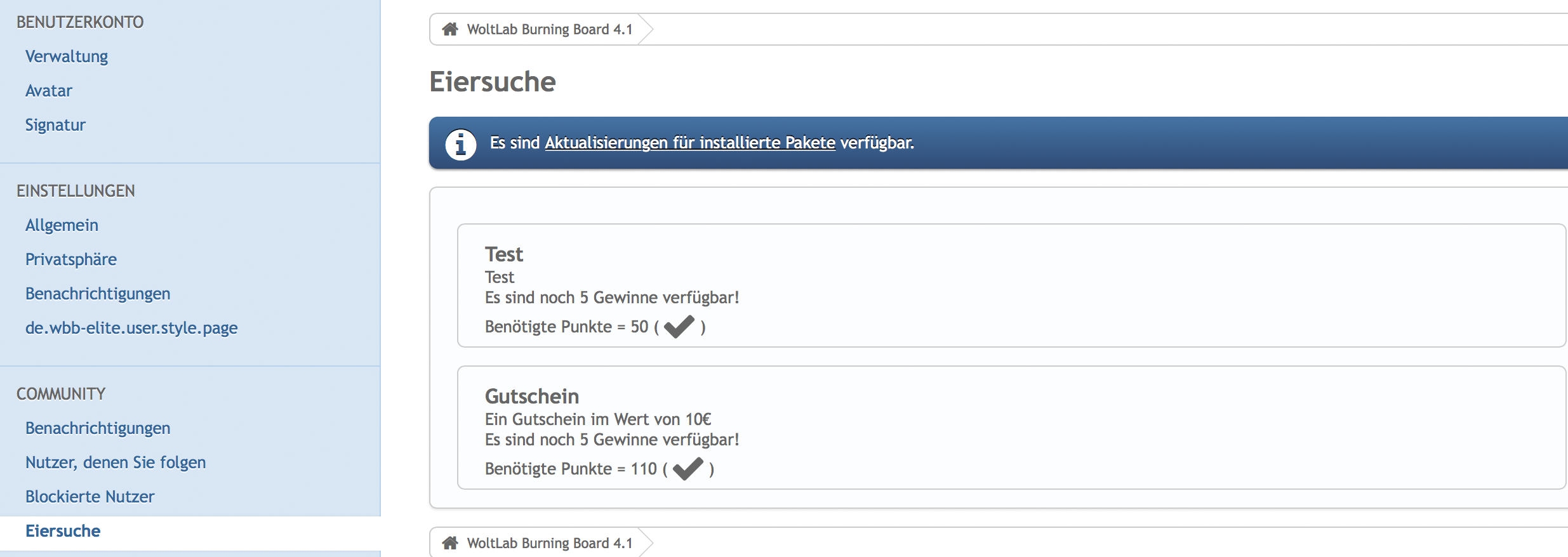Image resolution: width=1568 pixels, height=557 pixels.
Task: Select Avatar menu entry
Action: [49, 91]
